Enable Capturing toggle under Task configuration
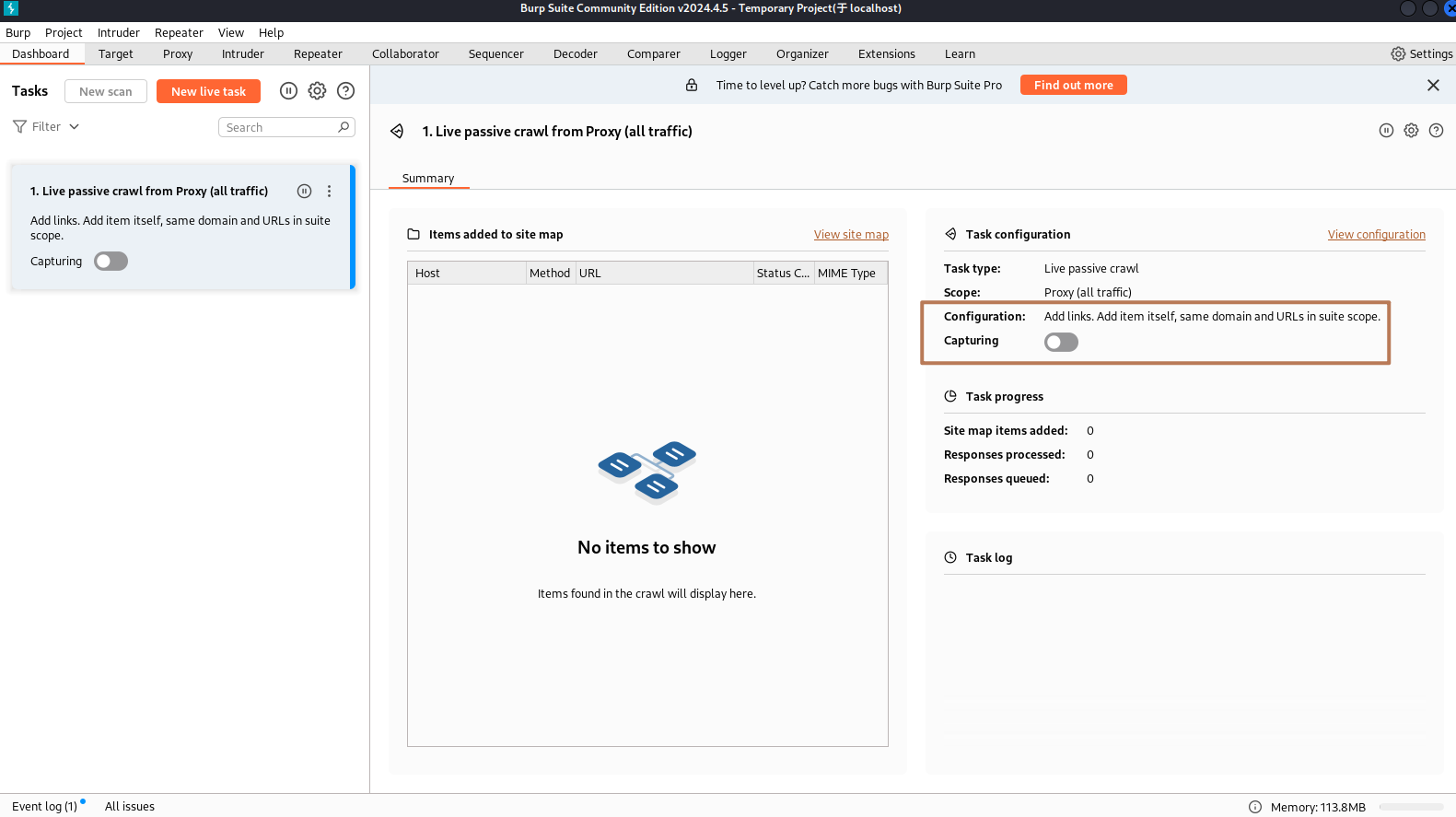The image size is (1456, 817). tap(1061, 343)
